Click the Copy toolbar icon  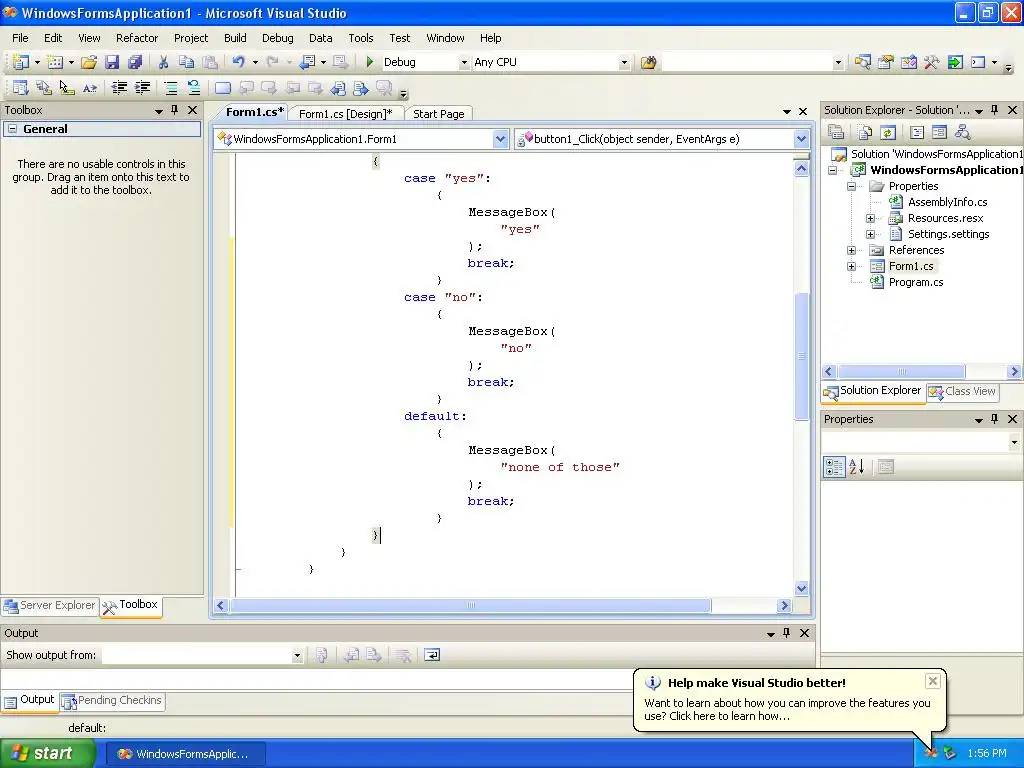[x=187, y=62]
